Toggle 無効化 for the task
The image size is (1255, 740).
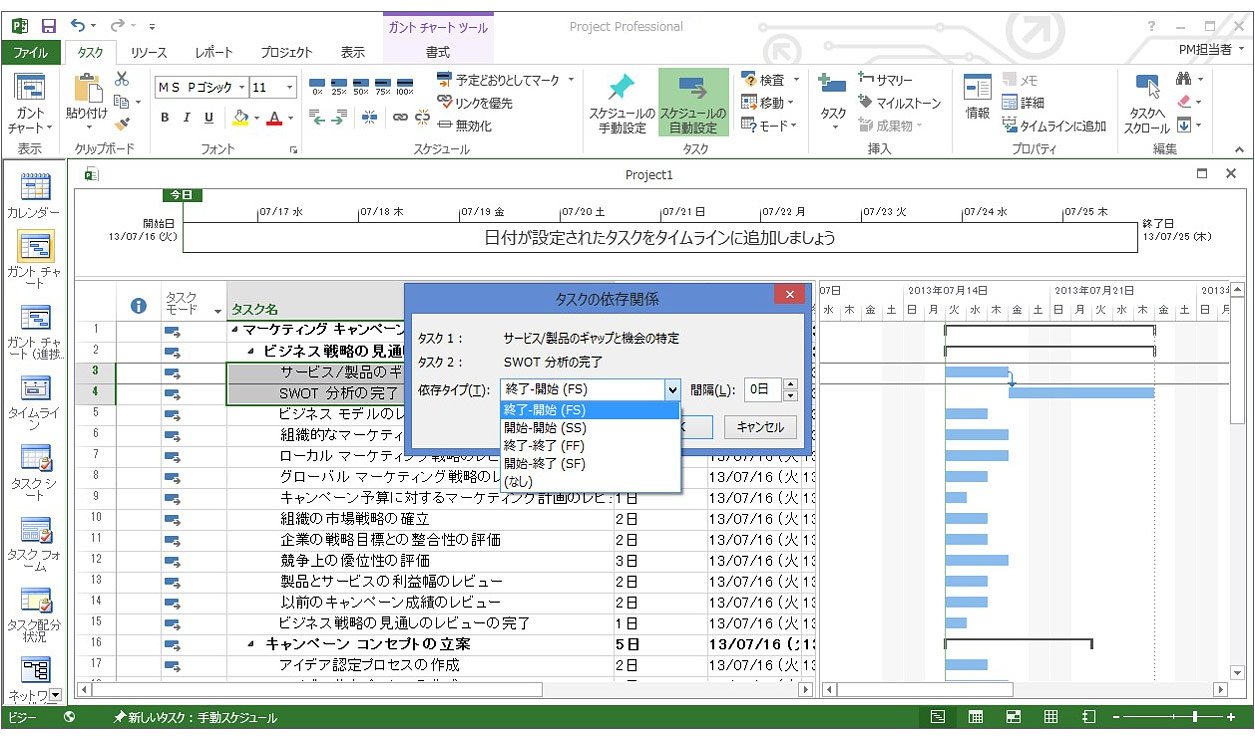point(465,126)
